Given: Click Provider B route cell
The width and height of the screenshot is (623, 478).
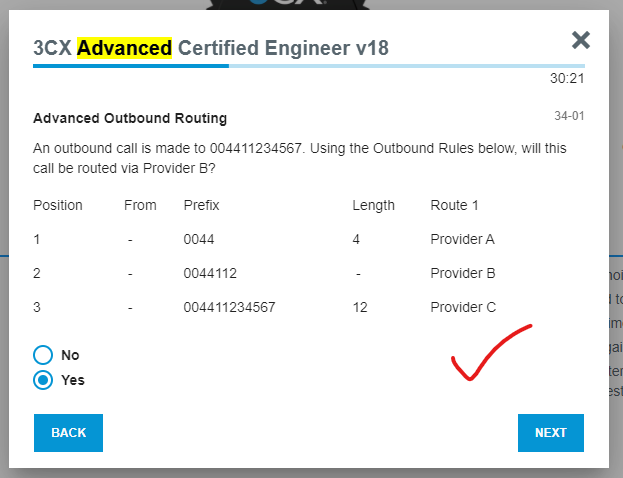Looking at the screenshot, I should coord(463,273).
